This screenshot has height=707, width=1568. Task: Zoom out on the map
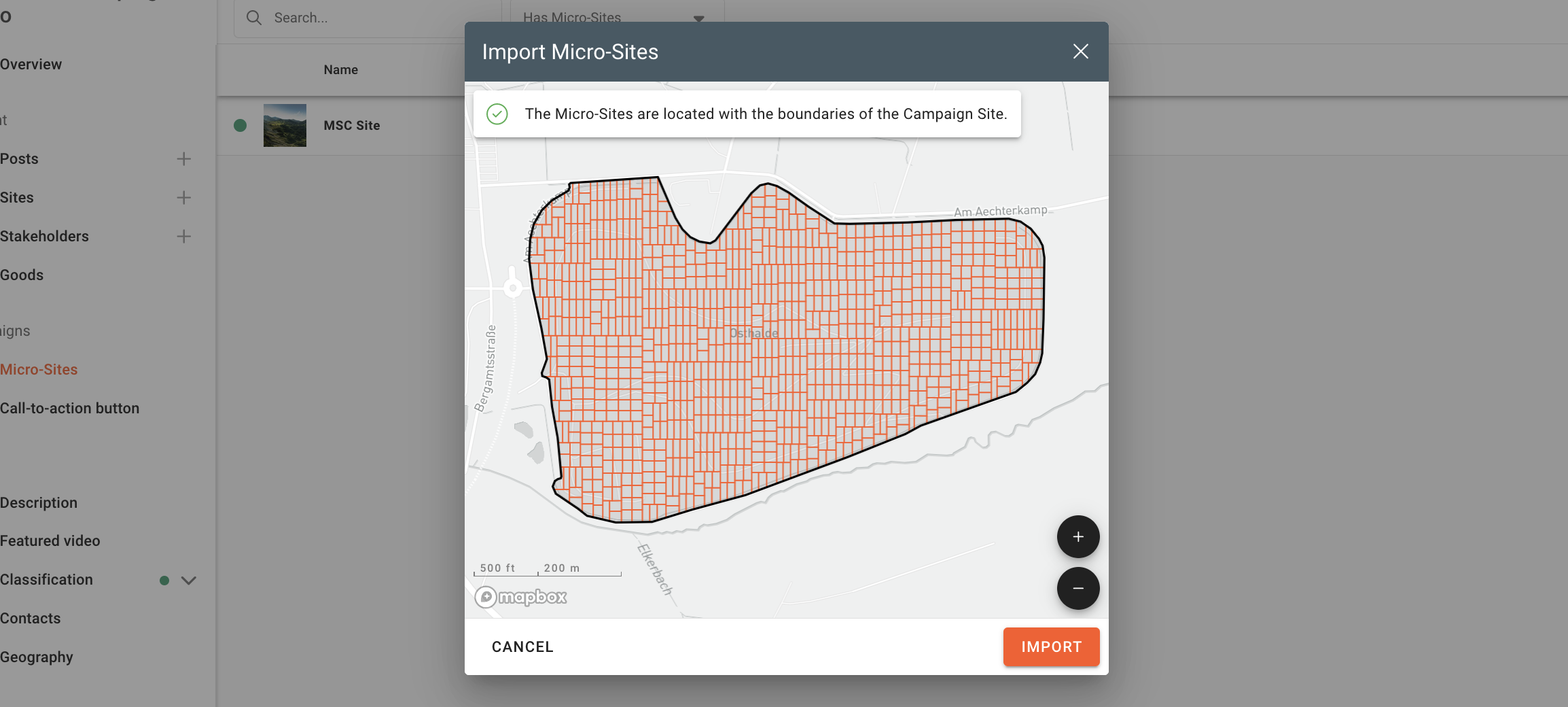tap(1077, 589)
